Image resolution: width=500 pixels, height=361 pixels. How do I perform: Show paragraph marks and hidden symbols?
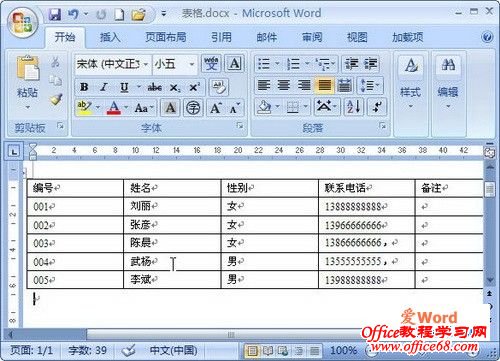coord(377,107)
